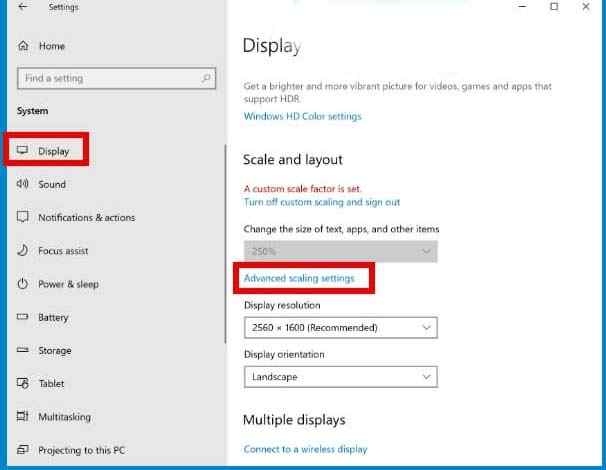This screenshot has width=606, height=470.
Task: Click the Find a setting search box
Action: [116, 78]
